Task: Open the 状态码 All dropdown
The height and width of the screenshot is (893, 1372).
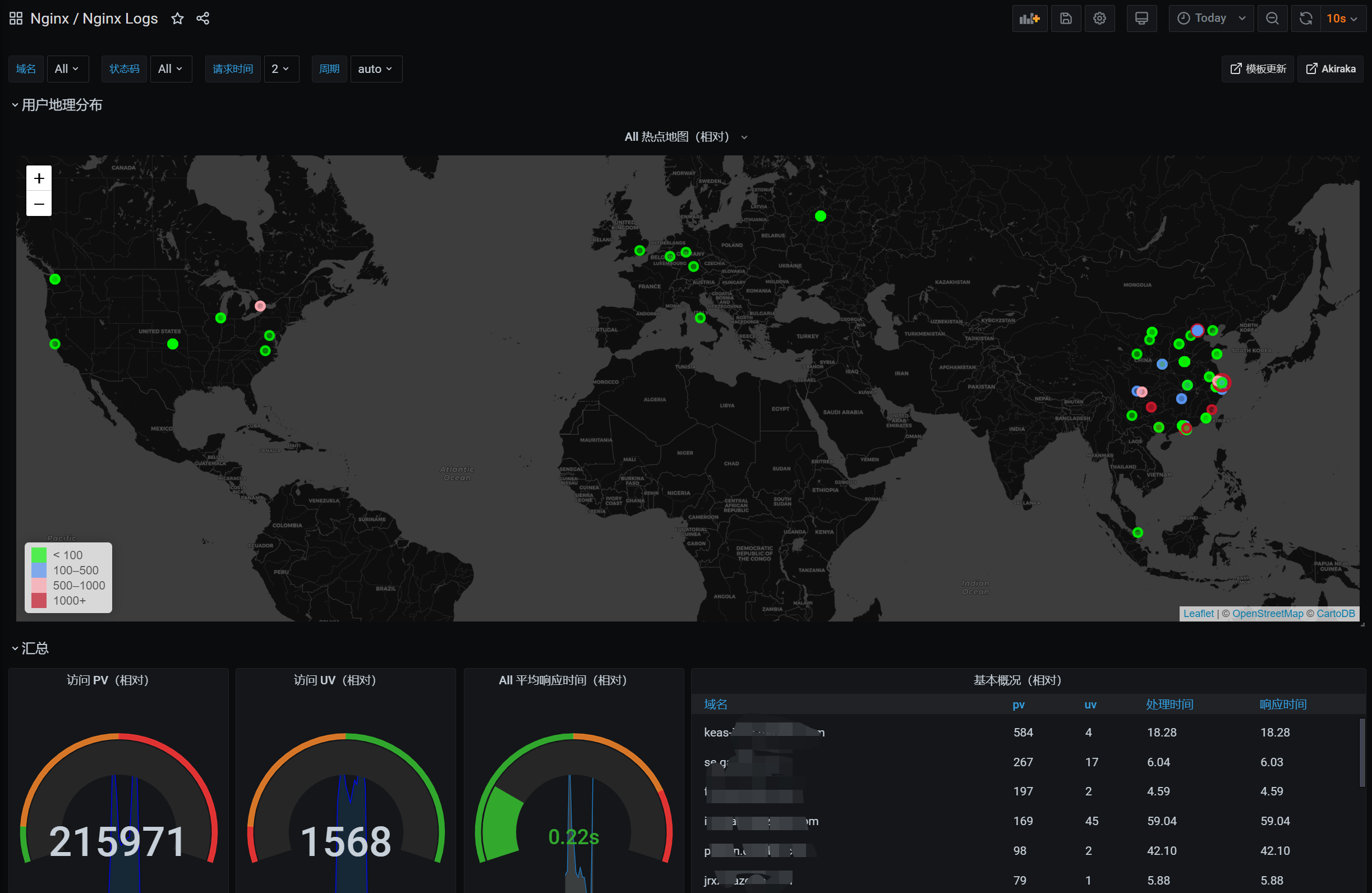Action: click(x=171, y=68)
